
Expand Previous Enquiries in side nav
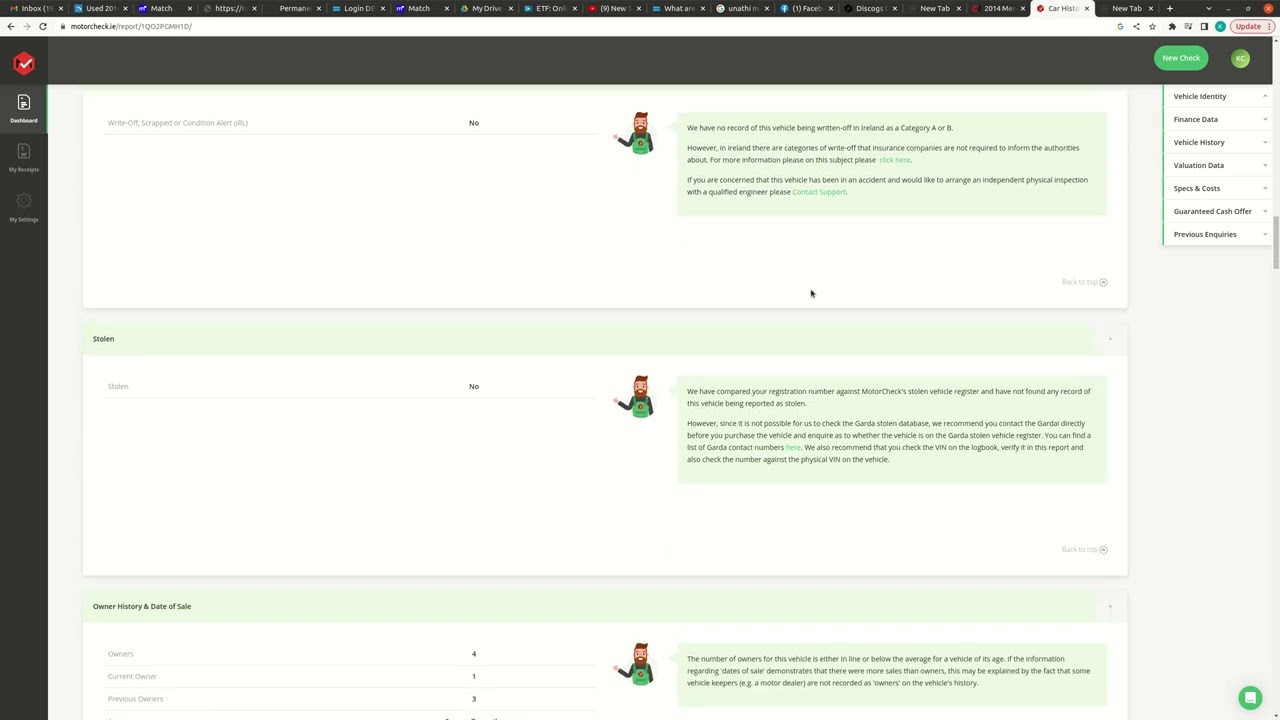point(1219,234)
